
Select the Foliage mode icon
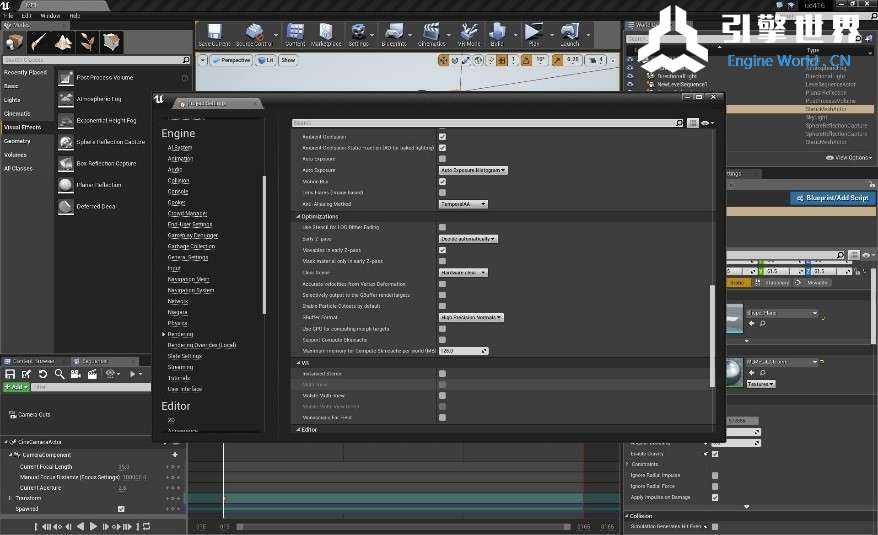coord(87,42)
